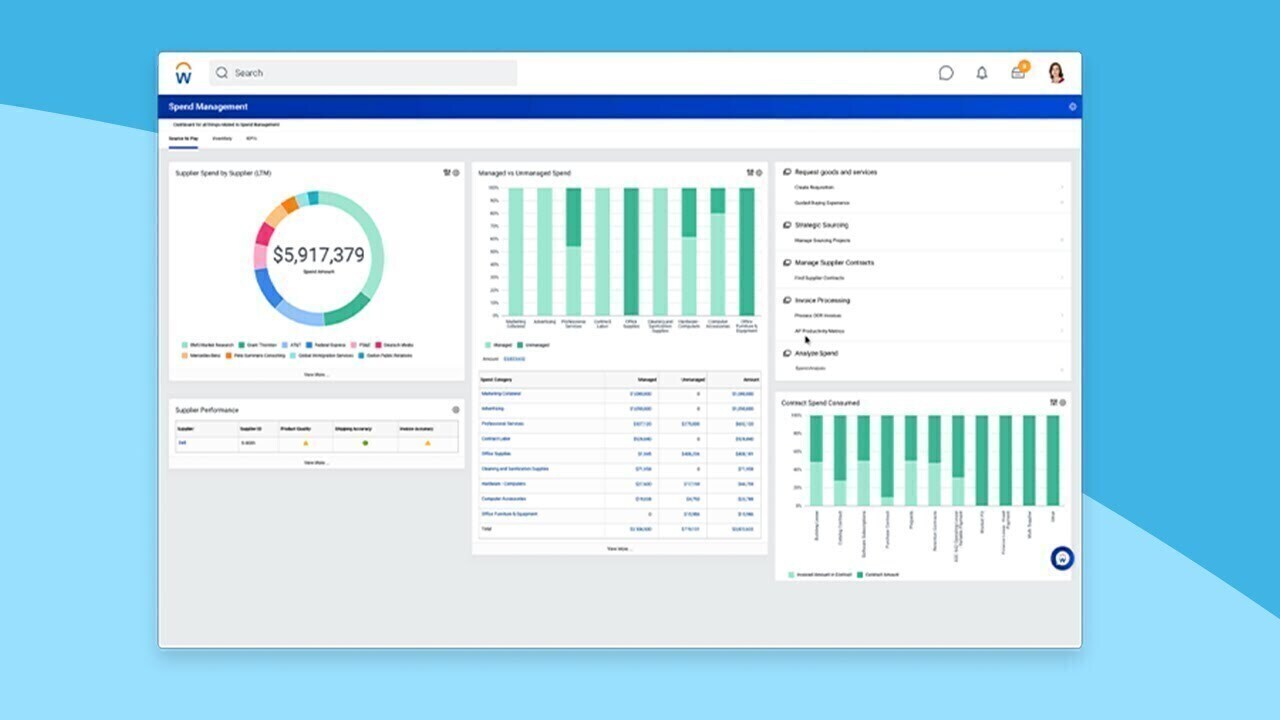Expand the Manage Sourcing Projects chevron
This screenshot has width=1280, height=720.
point(1061,241)
